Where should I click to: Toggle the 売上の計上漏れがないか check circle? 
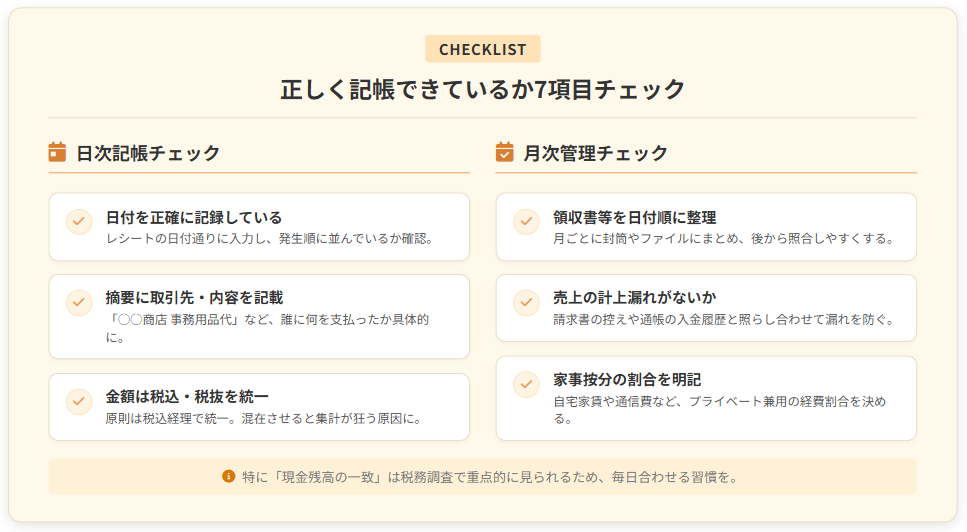pyautogui.click(x=526, y=302)
